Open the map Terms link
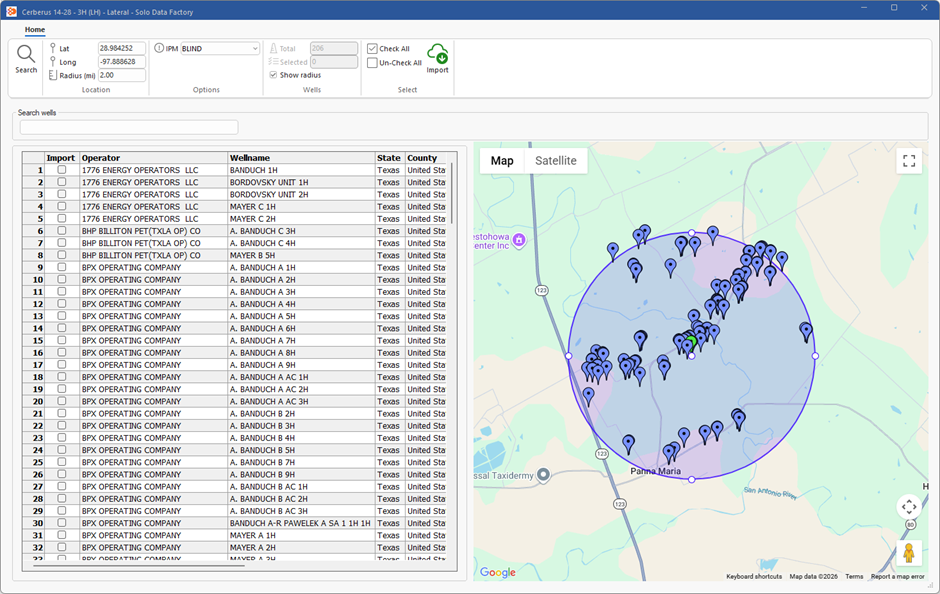The width and height of the screenshot is (940, 594). pyautogui.click(x=853, y=577)
